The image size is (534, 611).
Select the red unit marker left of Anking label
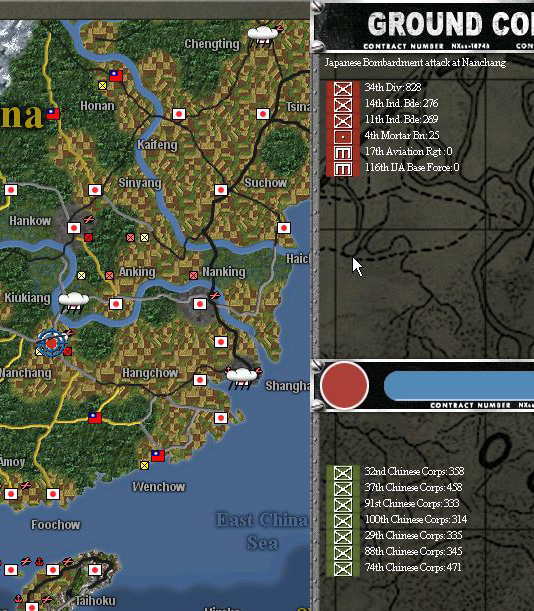110,275
